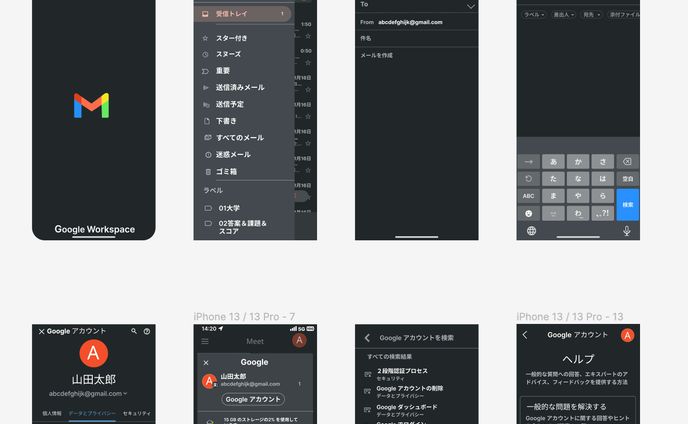Screen dimensions: 688x424
Task: Tap the keyboard globe icon
Action: click(x=530, y=231)
